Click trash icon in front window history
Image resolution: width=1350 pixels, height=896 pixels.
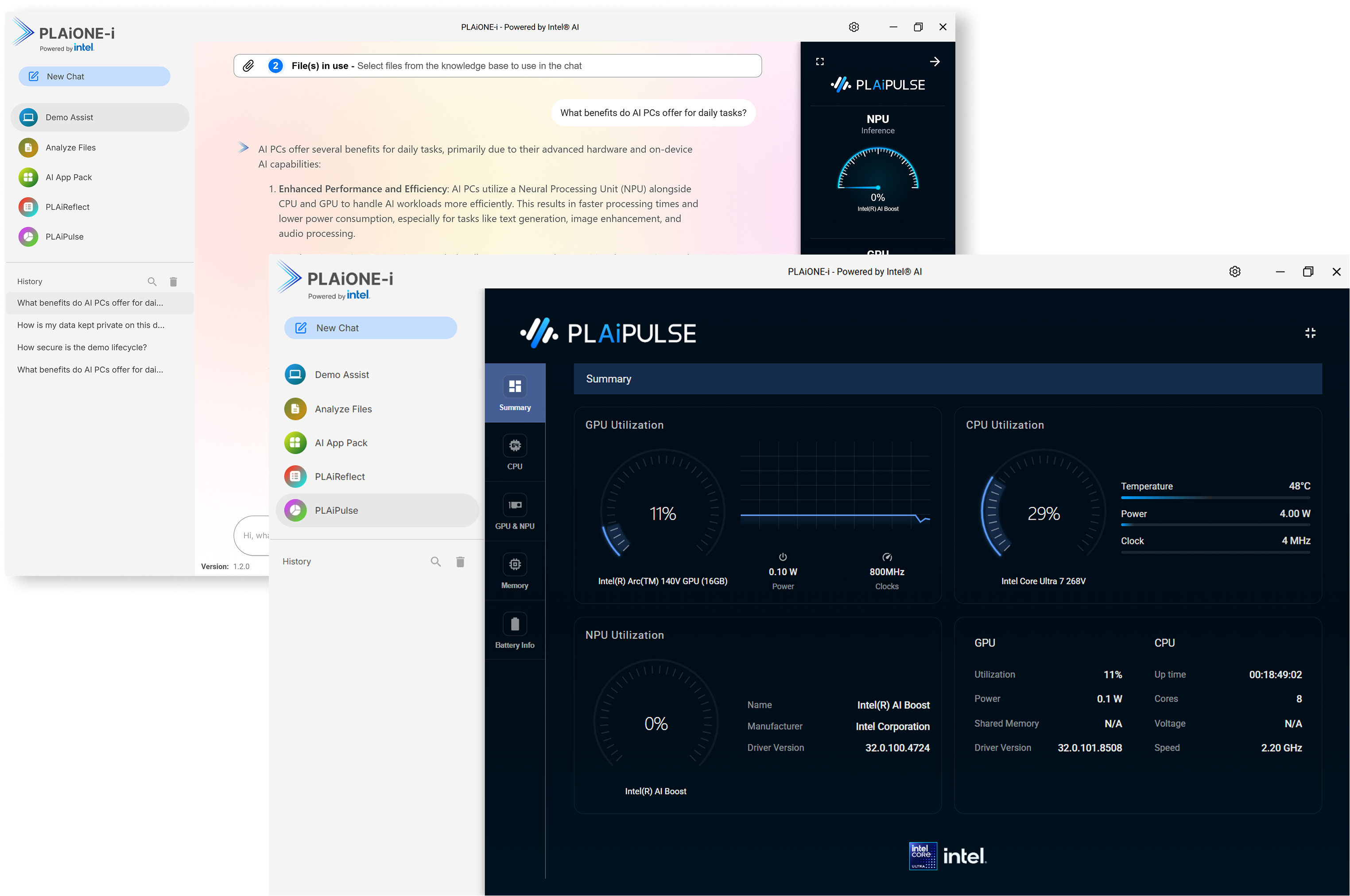coord(460,561)
